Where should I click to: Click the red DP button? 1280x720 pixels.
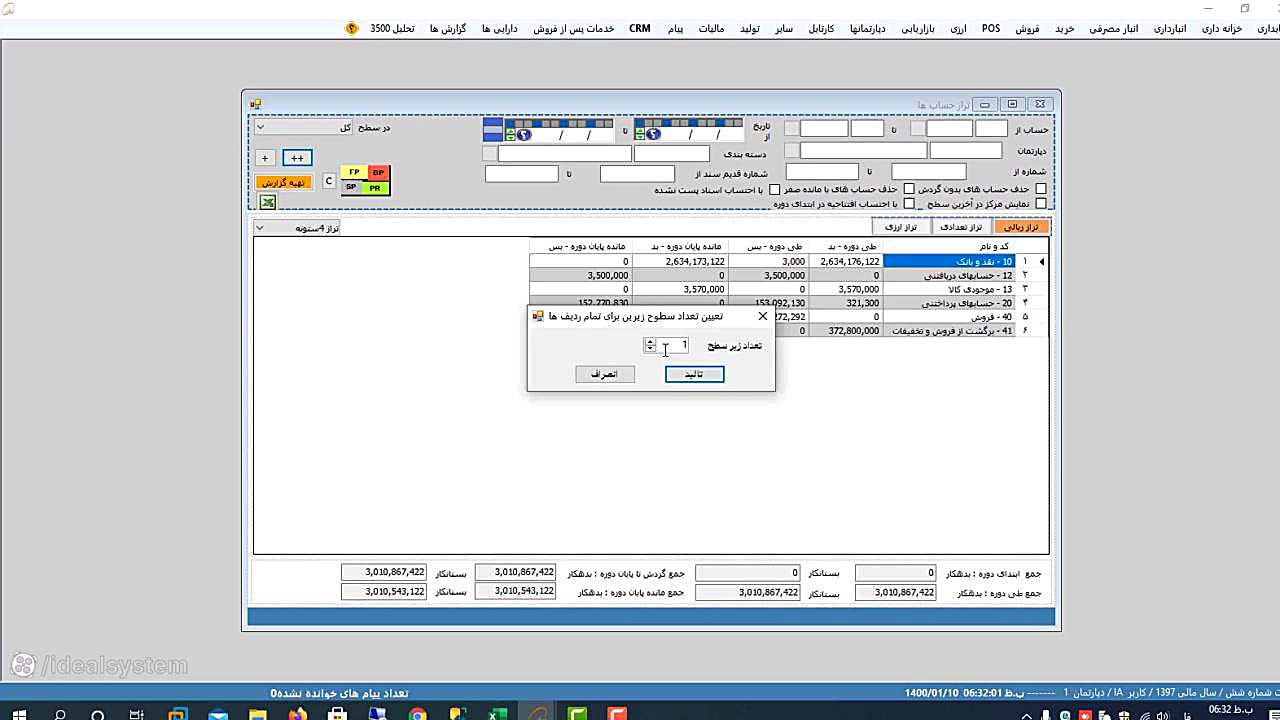click(378, 173)
